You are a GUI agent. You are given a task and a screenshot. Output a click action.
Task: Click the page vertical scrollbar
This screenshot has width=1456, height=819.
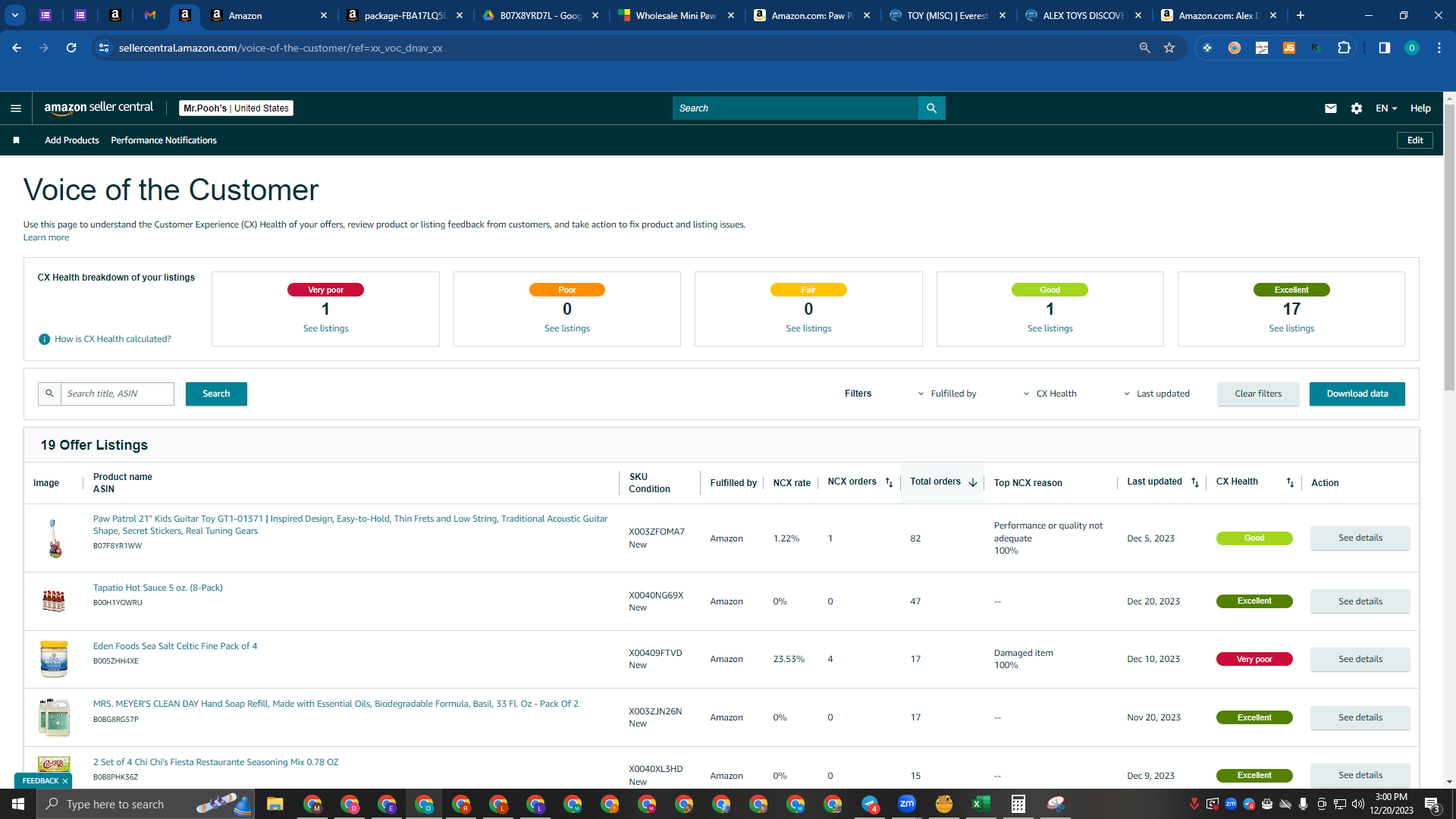pyautogui.click(x=1449, y=246)
